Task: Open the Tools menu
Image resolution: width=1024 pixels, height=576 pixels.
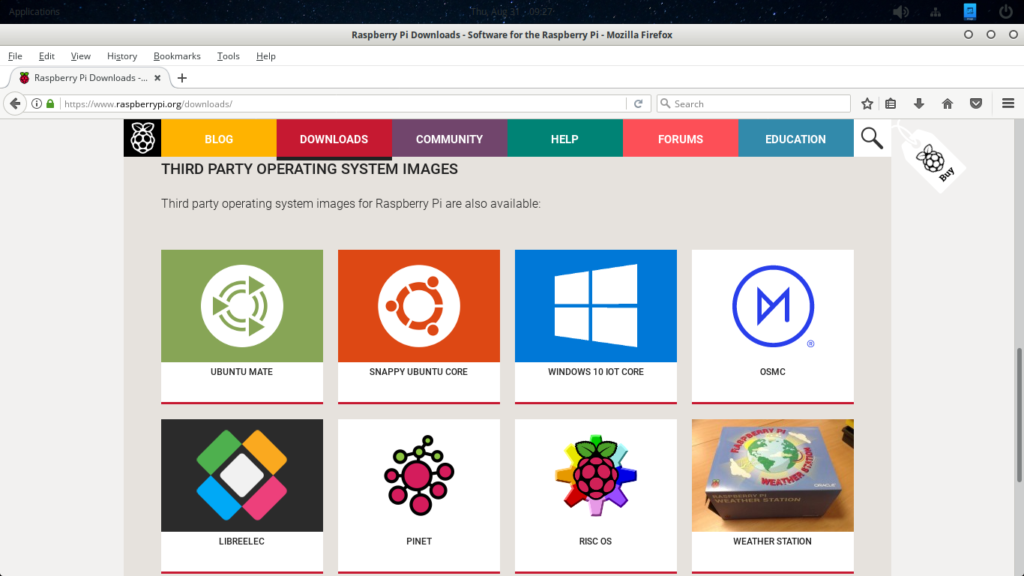Action: pyautogui.click(x=228, y=56)
